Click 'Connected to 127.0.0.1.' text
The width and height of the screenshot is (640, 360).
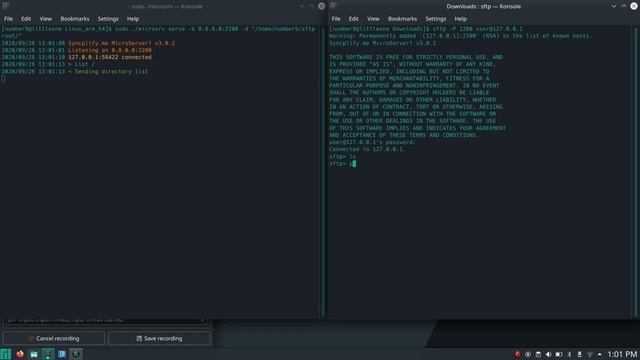coord(367,149)
